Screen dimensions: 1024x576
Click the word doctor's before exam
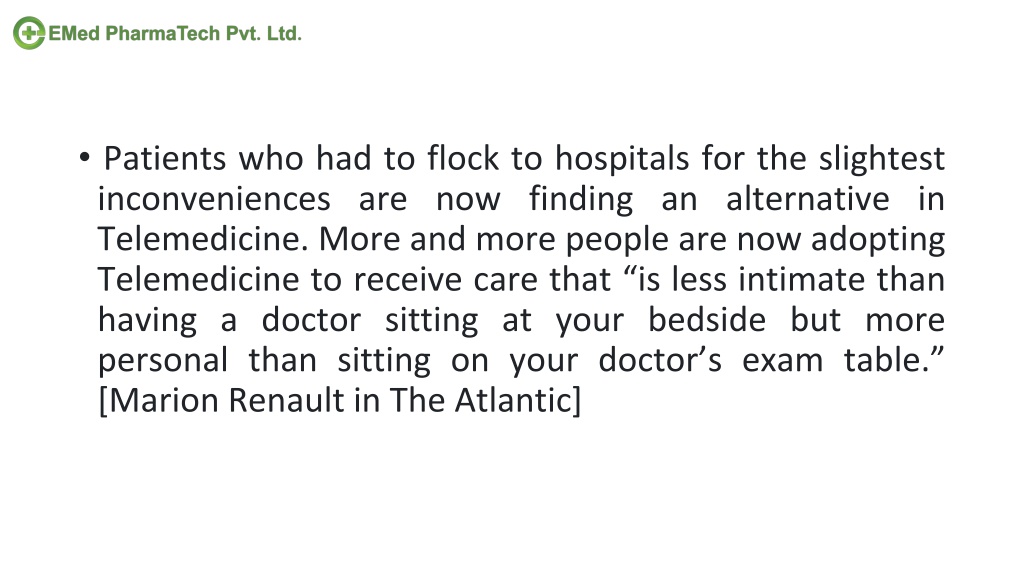(x=660, y=360)
